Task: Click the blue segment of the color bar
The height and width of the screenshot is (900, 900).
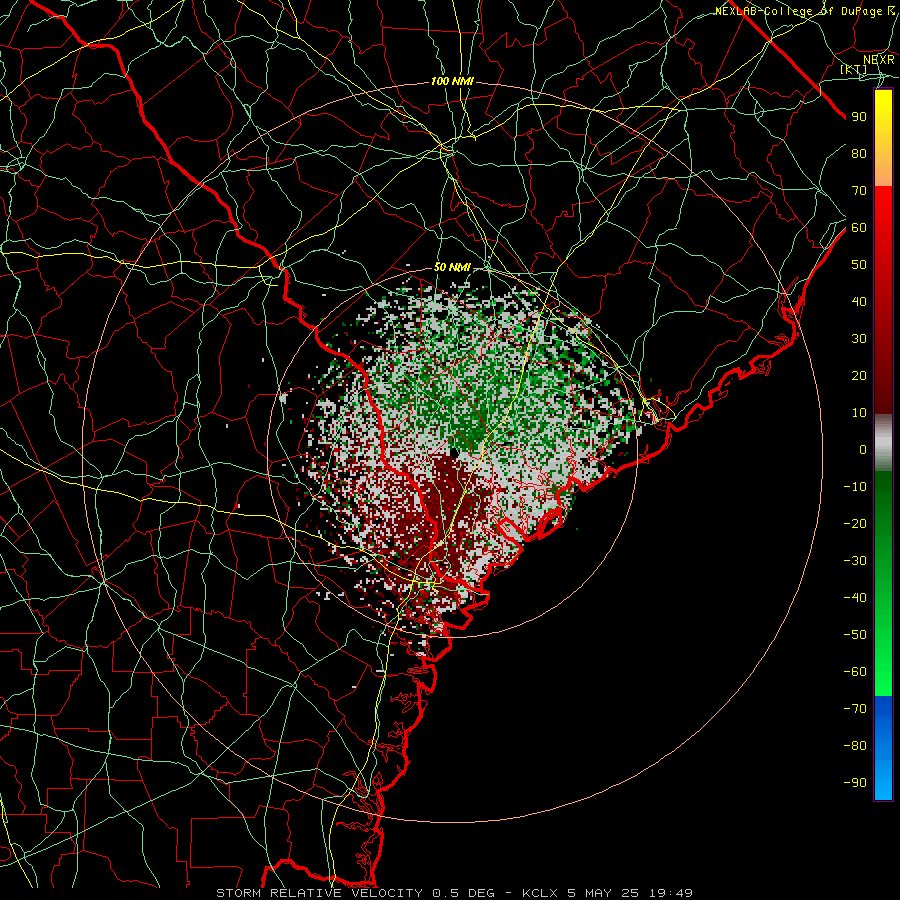Action: [883, 748]
